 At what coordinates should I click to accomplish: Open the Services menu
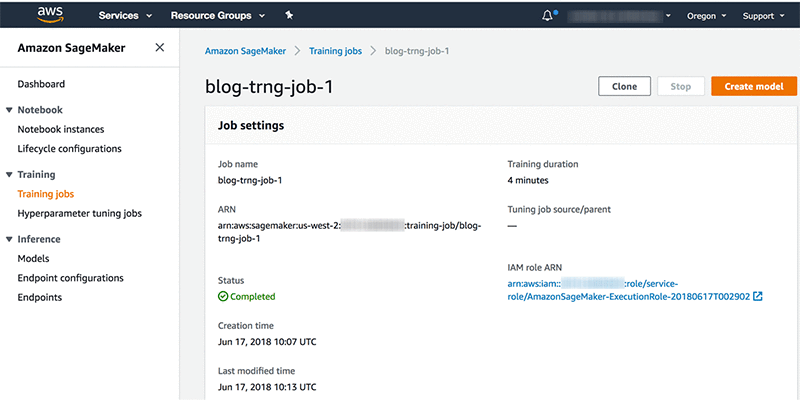click(125, 16)
